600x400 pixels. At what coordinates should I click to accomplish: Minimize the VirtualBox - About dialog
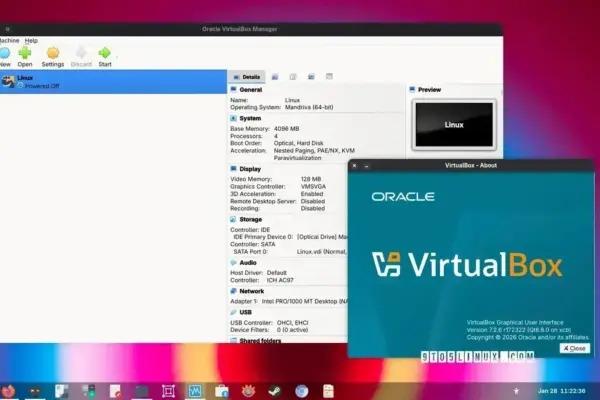(366, 166)
